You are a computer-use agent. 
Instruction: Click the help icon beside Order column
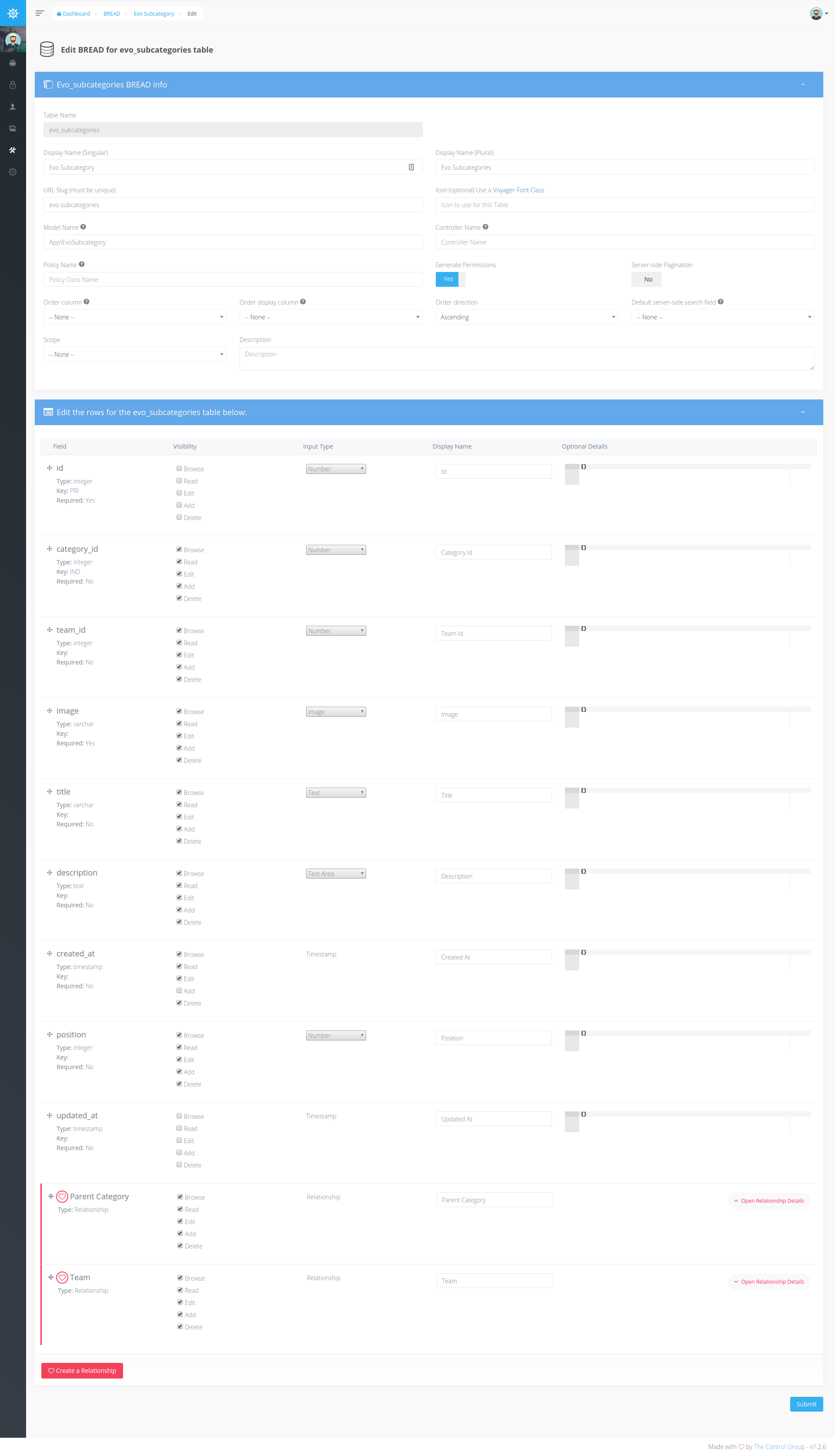(87, 302)
